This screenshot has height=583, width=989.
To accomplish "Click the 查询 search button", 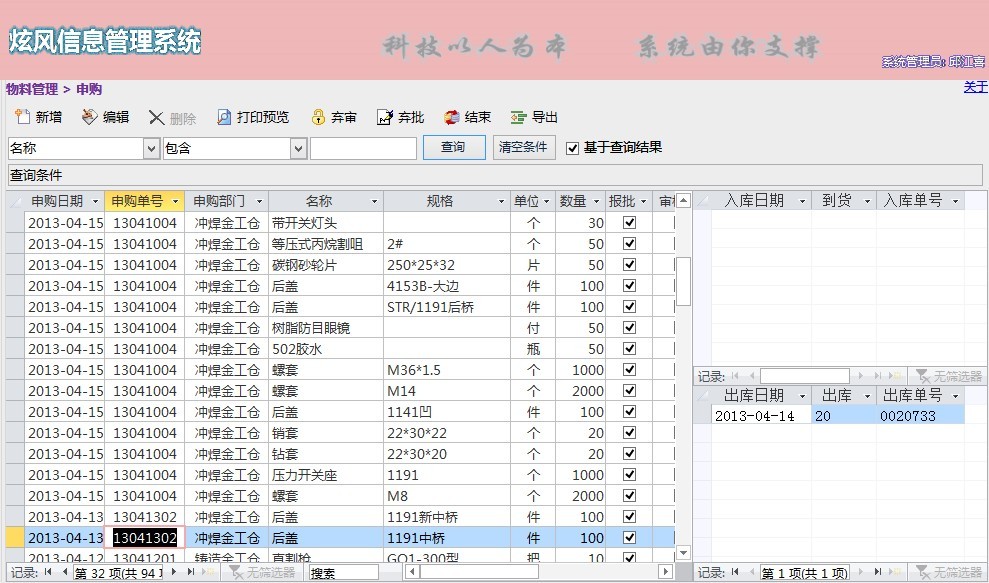I will (x=454, y=148).
